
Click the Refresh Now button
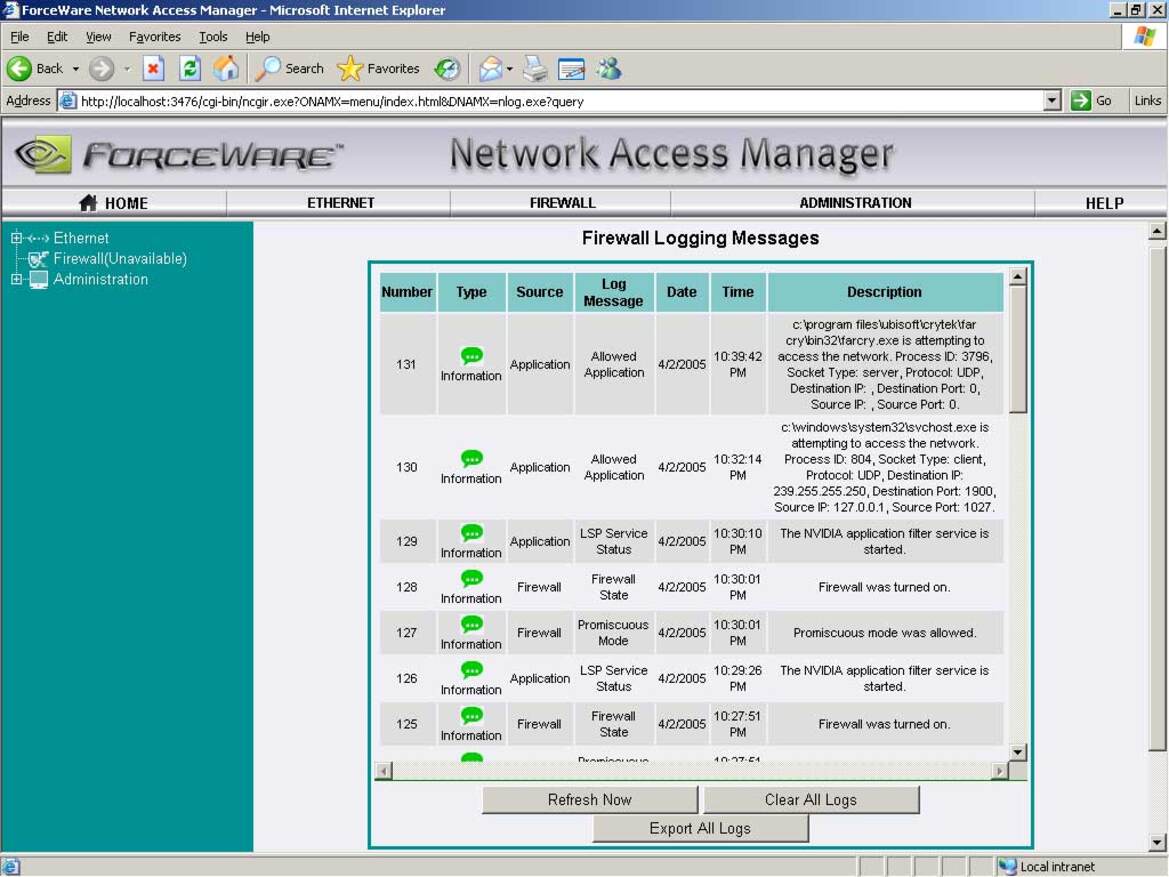point(590,800)
